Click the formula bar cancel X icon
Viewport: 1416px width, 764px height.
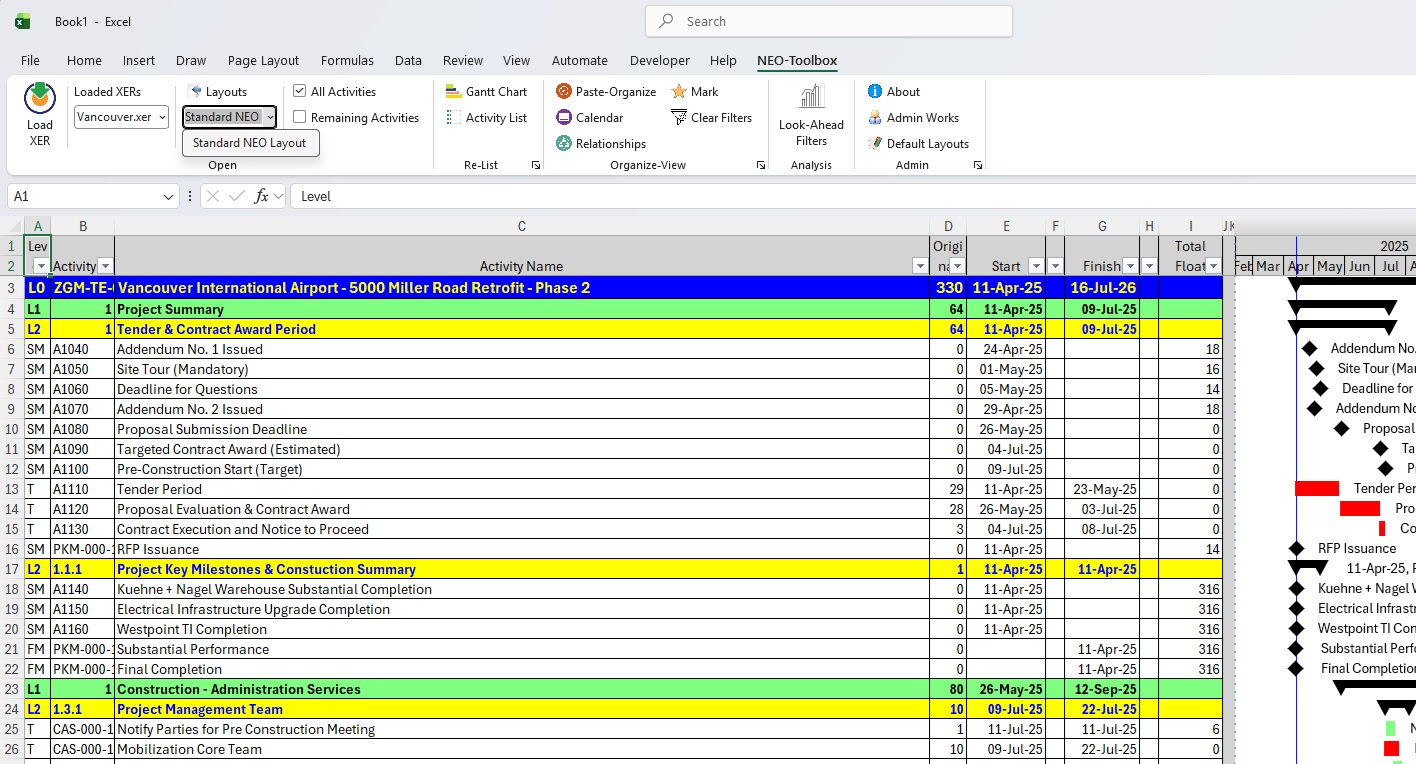[212, 196]
